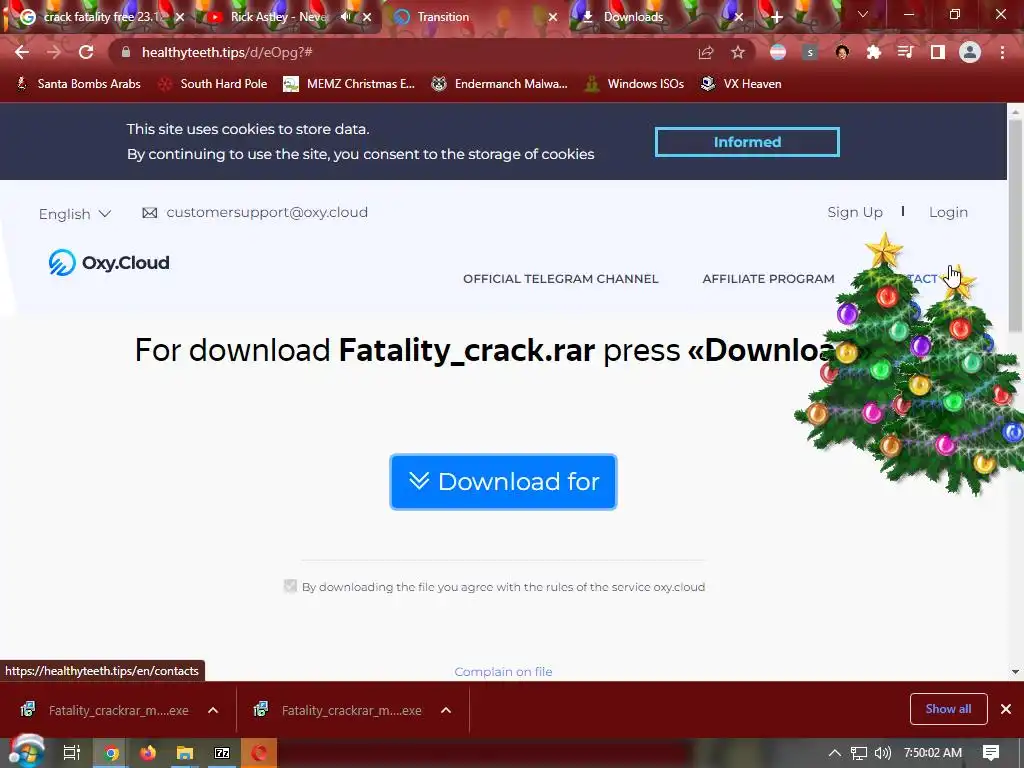The height and width of the screenshot is (768, 1024).
Task: Open the VX Heaven bookmark
Action: pos(741,84)
